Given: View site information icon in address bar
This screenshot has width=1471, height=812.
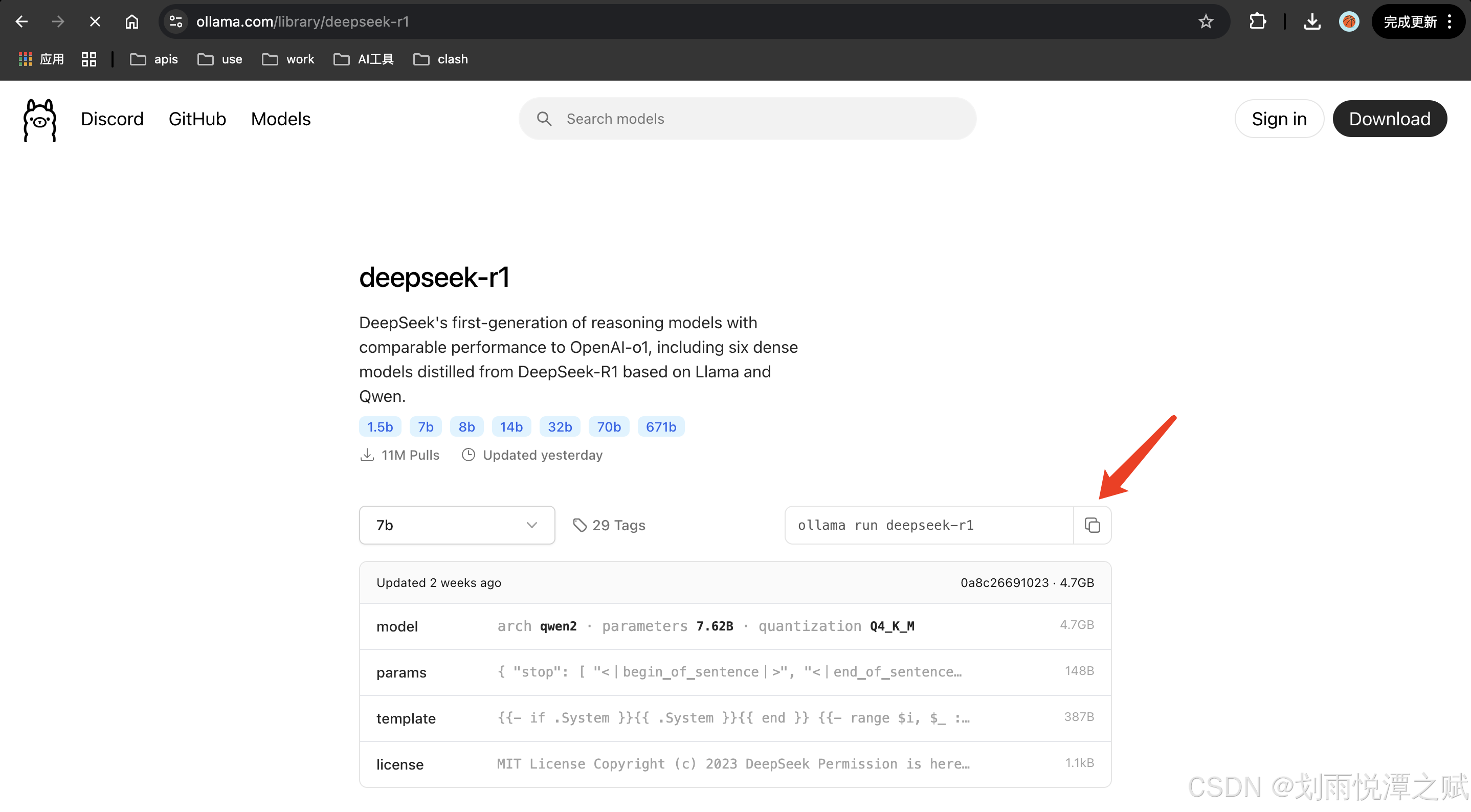Looking at the screenshot, I should click(x=176, y=21).
